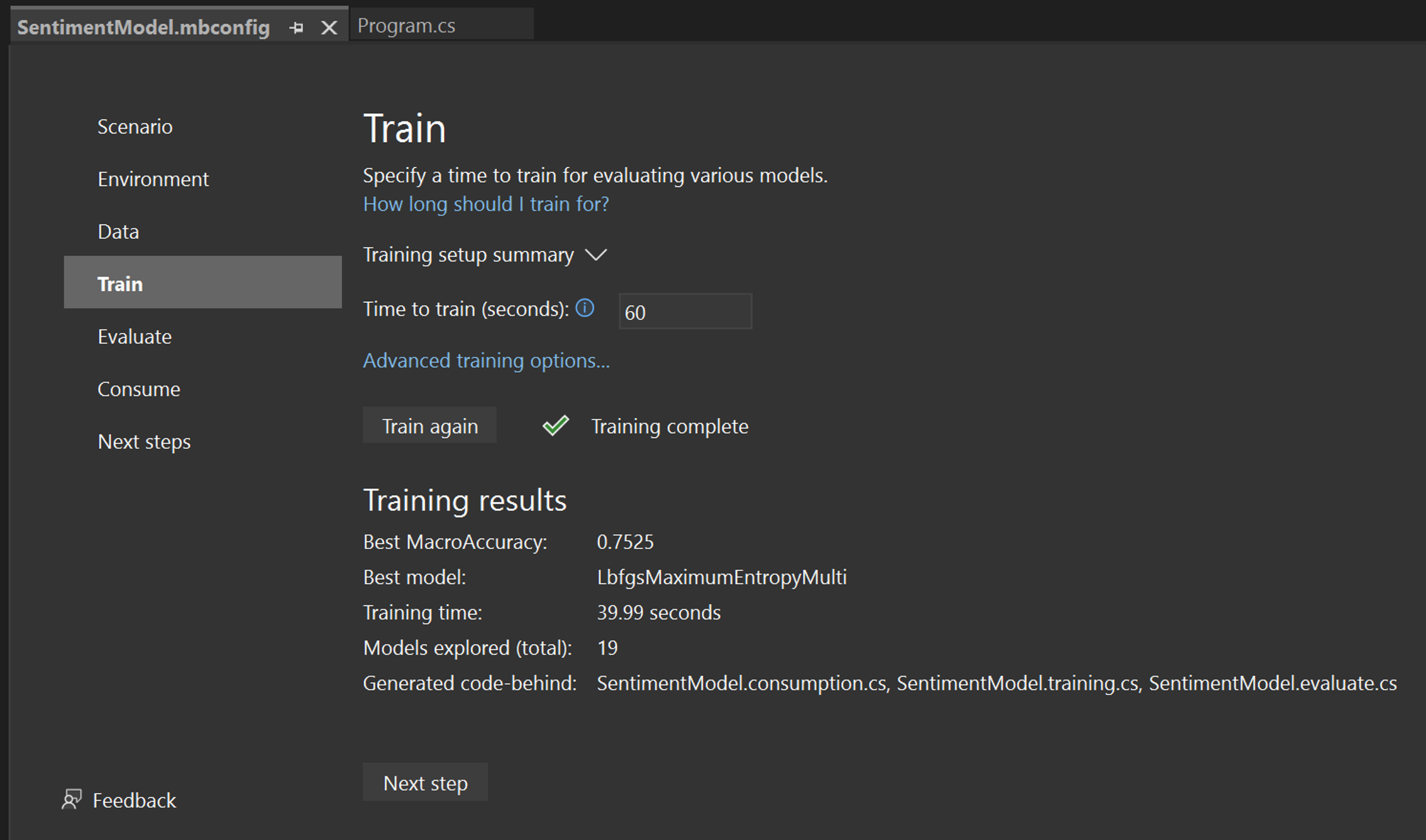This screenshot has height=840, width=1426.
Task: Open the Scenario step
Action: coord(135,126)
